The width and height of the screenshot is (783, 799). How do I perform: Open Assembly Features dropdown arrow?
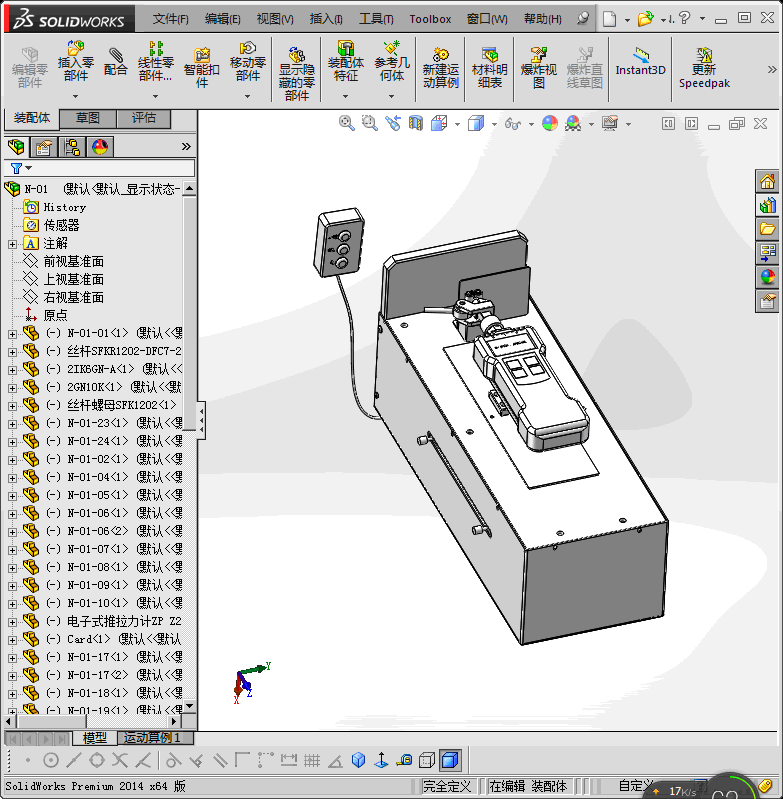345,96
